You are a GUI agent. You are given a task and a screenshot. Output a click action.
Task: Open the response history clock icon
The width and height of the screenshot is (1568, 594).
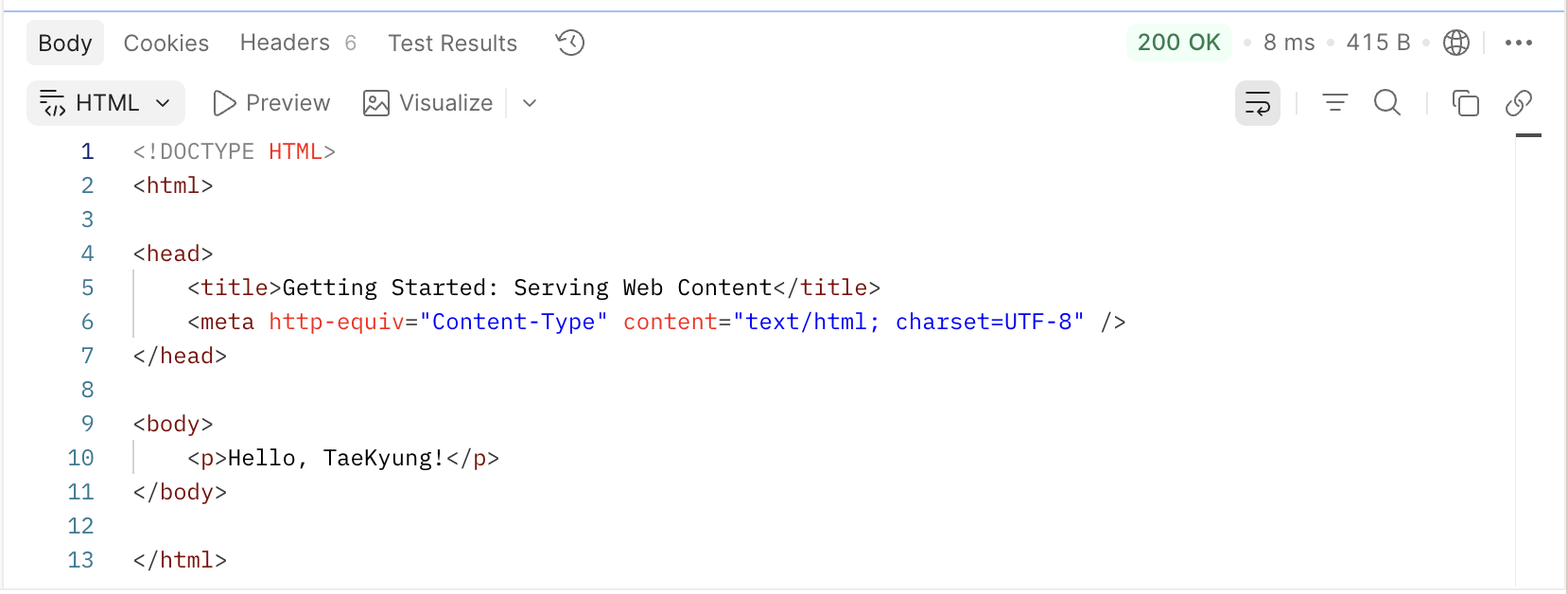click(570, 43)
